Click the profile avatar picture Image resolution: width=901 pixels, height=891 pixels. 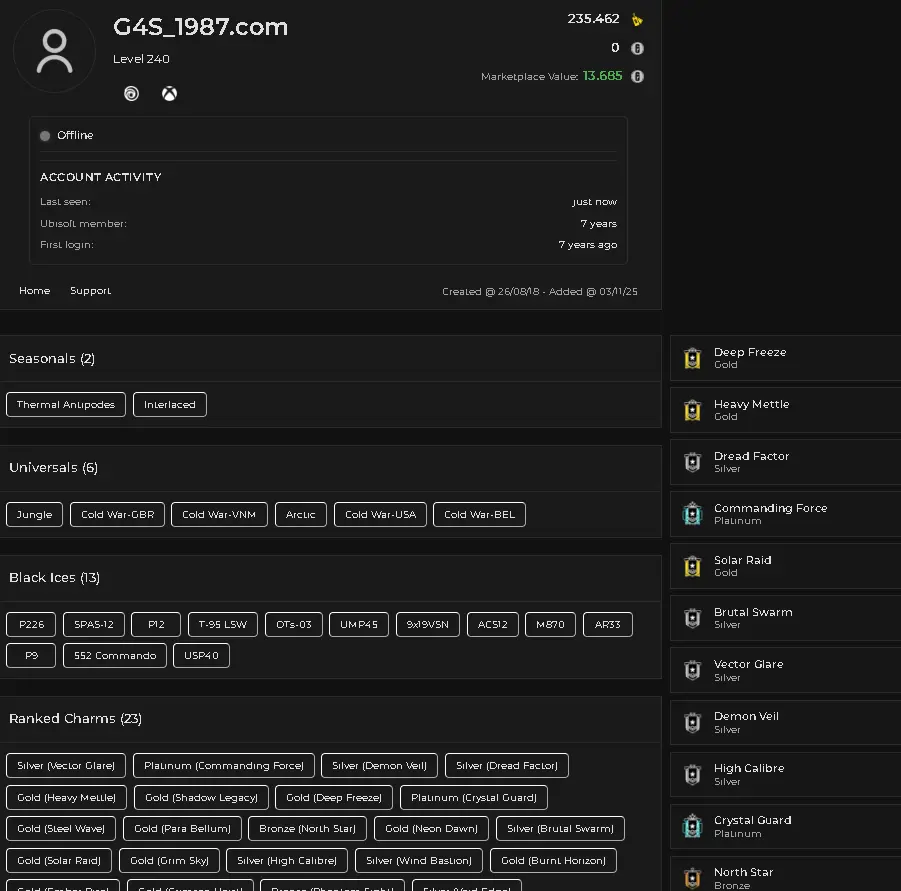[54, 51]
